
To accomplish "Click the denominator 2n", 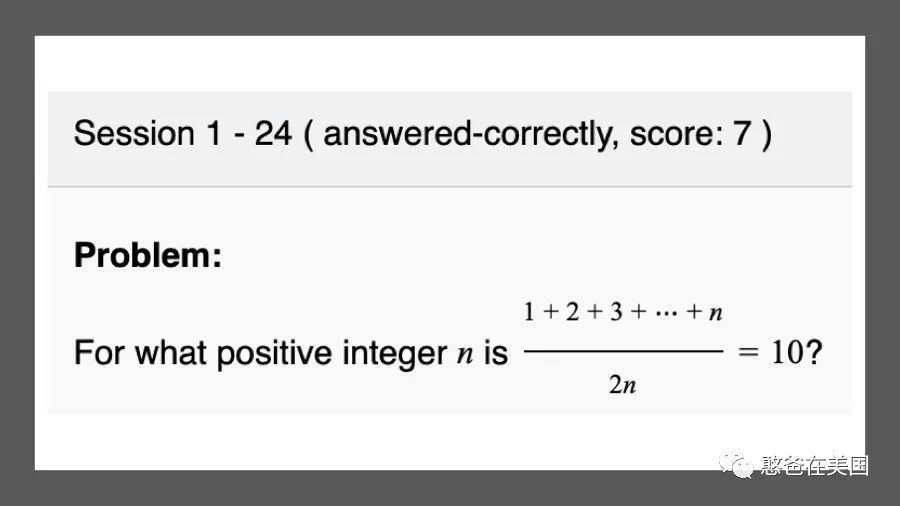I will click(x=623, y=384).
